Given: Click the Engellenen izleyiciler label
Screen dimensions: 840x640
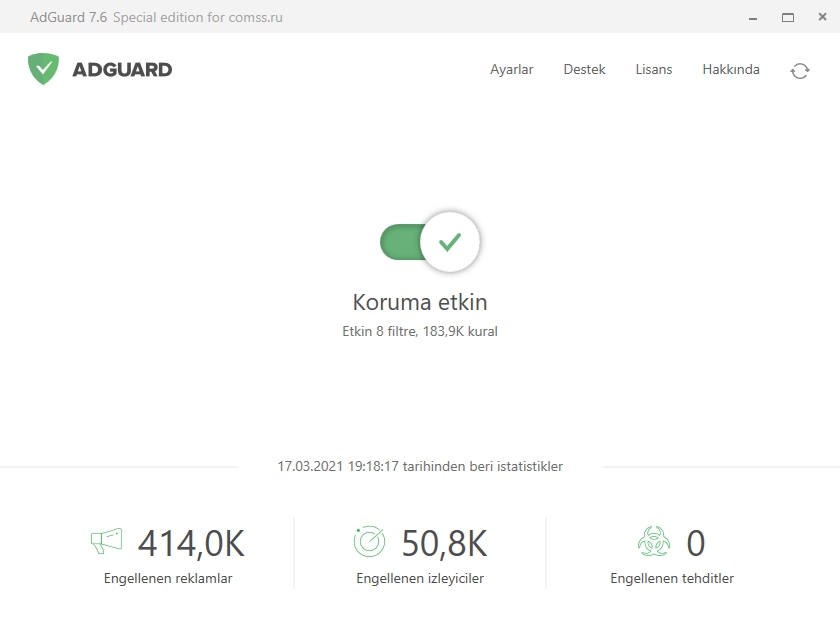Looking at the screenshot, I should 420,578.
